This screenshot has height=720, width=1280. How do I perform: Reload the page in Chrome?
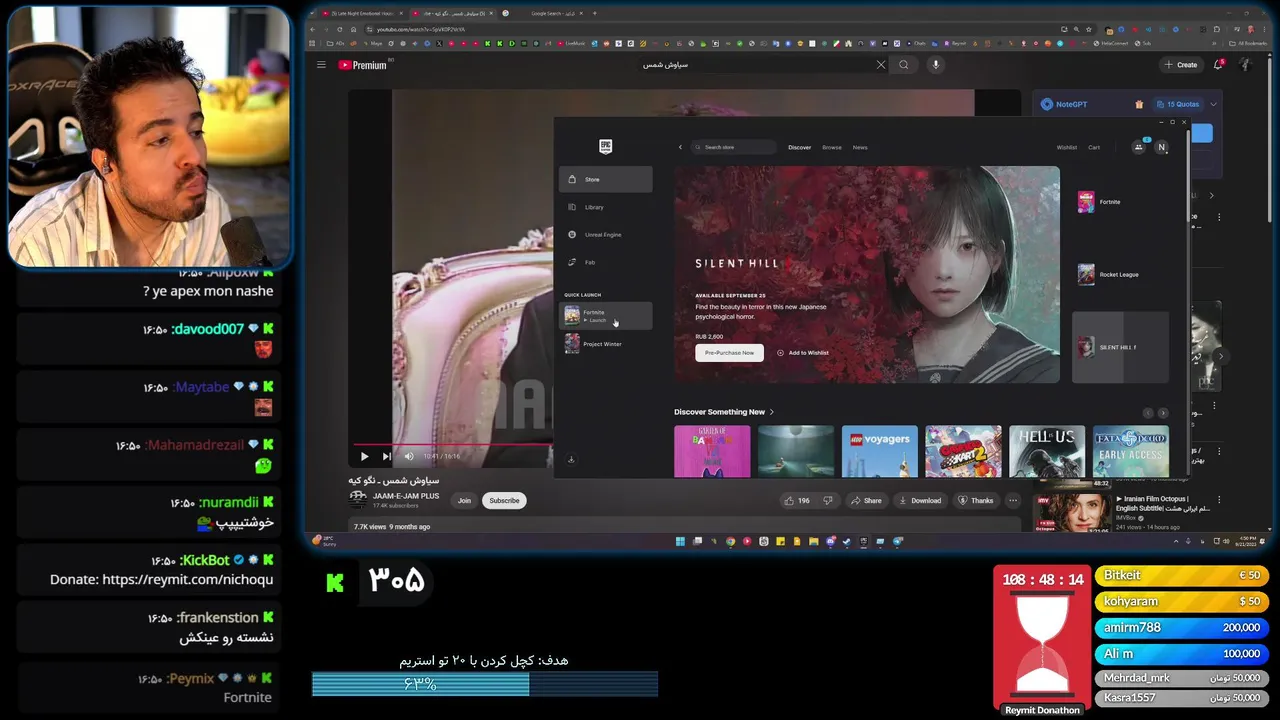click(x=340, y=29)
